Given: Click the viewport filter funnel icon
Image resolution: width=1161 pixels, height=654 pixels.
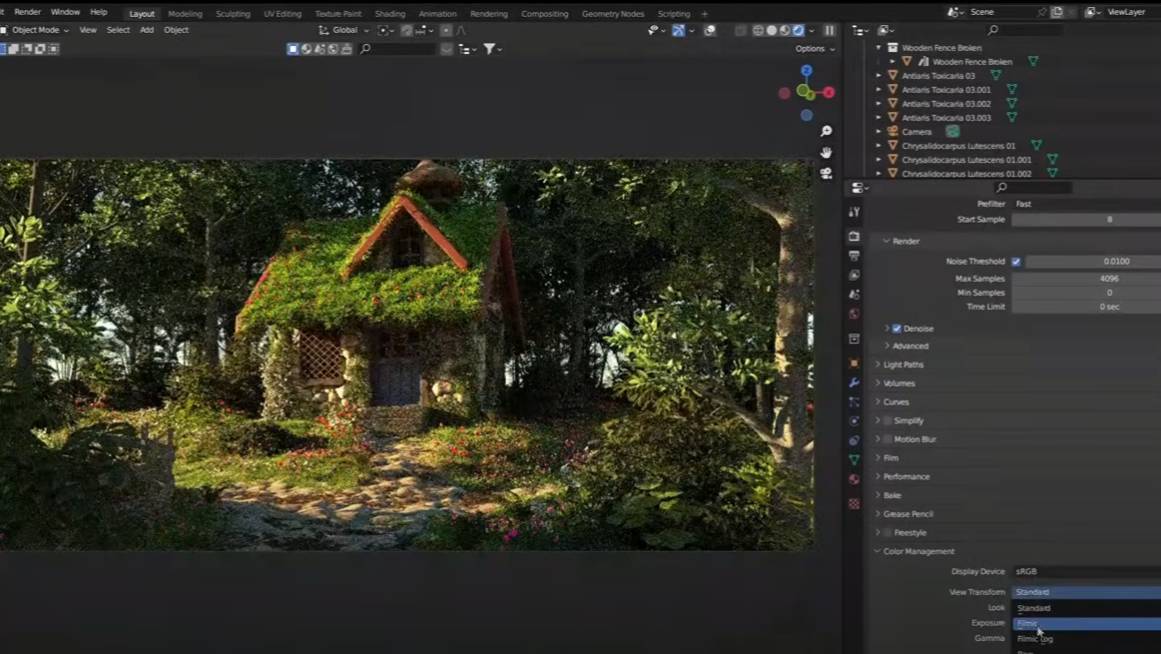Looking at the screenshot, I should 489,49.
